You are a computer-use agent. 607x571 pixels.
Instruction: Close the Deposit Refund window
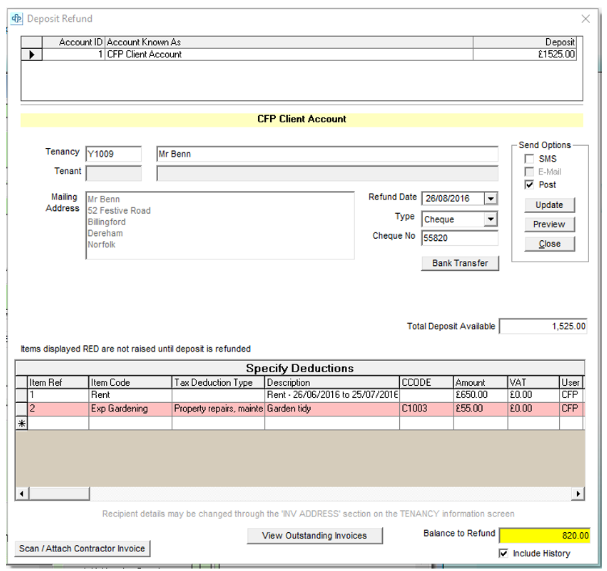coord(585,19)
